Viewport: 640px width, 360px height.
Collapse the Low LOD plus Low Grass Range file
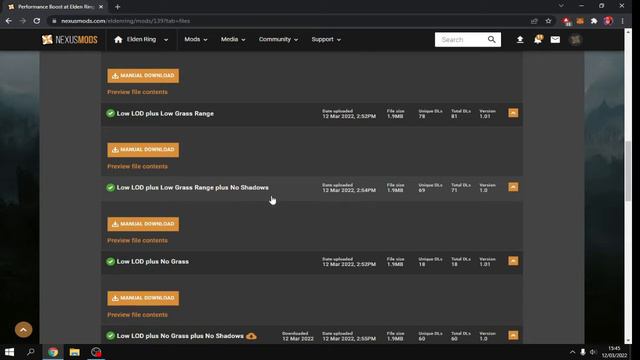pyautogui.click(x=513, y=113)
